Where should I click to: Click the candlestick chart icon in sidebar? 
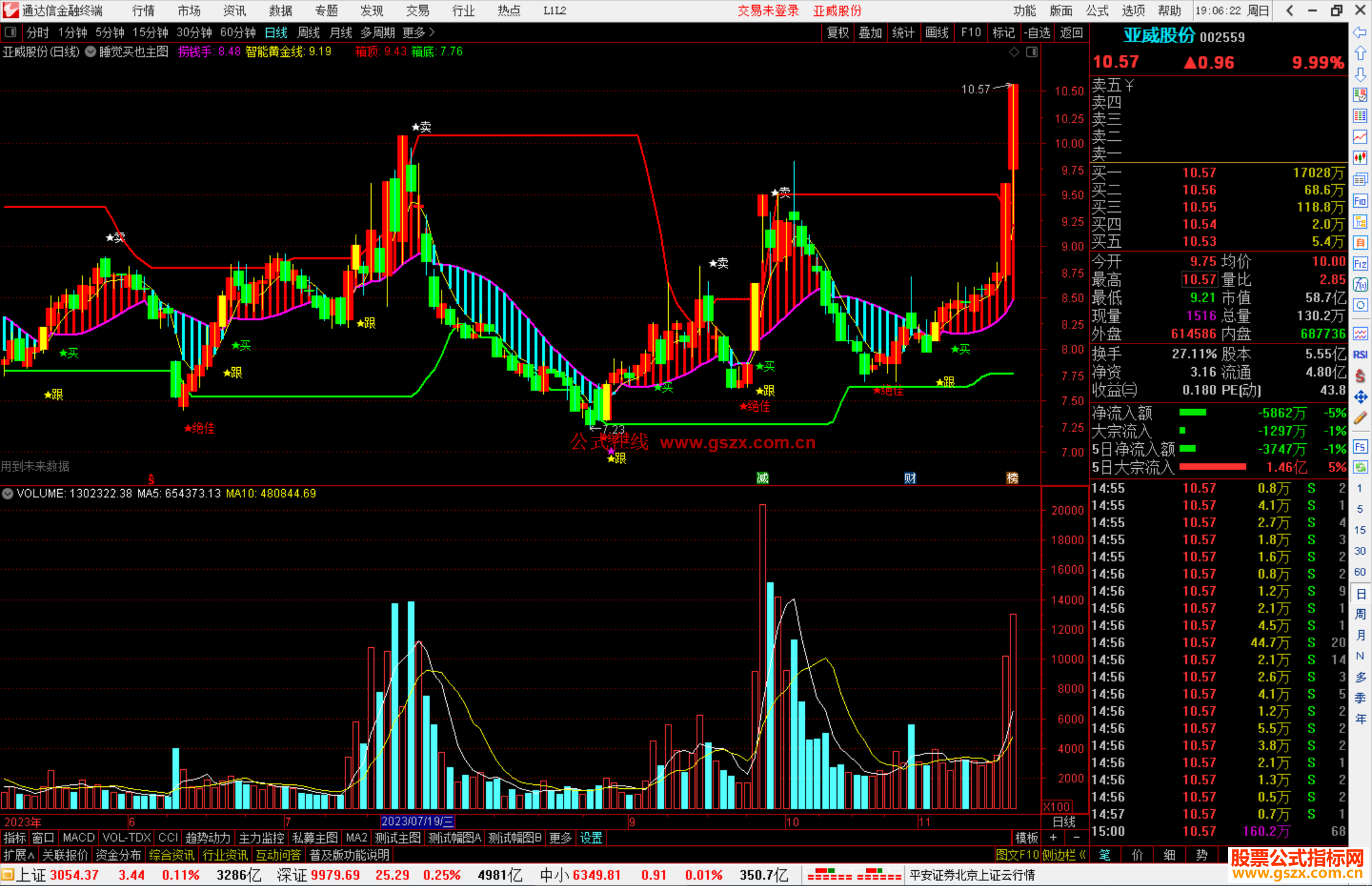point(1360,158)
